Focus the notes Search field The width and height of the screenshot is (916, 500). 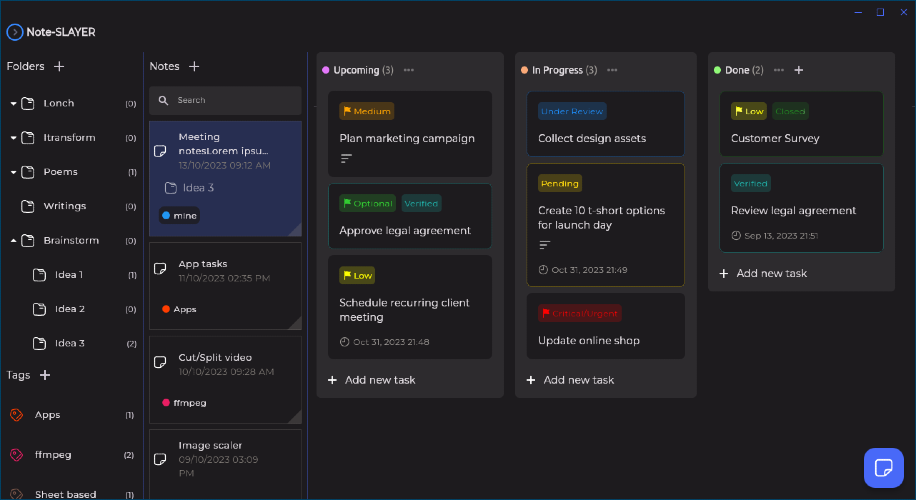[x=225, y=100]
